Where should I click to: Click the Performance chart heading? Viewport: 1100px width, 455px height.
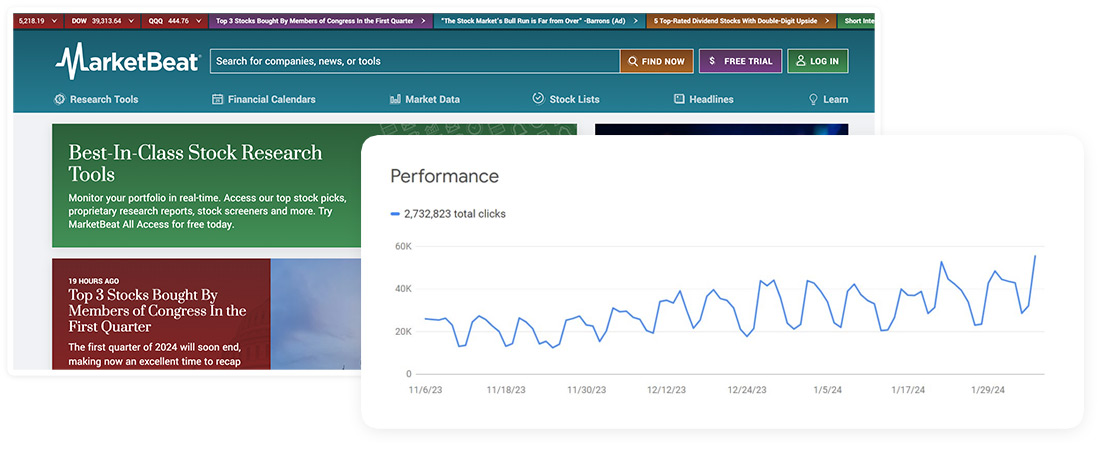(444, 176)
